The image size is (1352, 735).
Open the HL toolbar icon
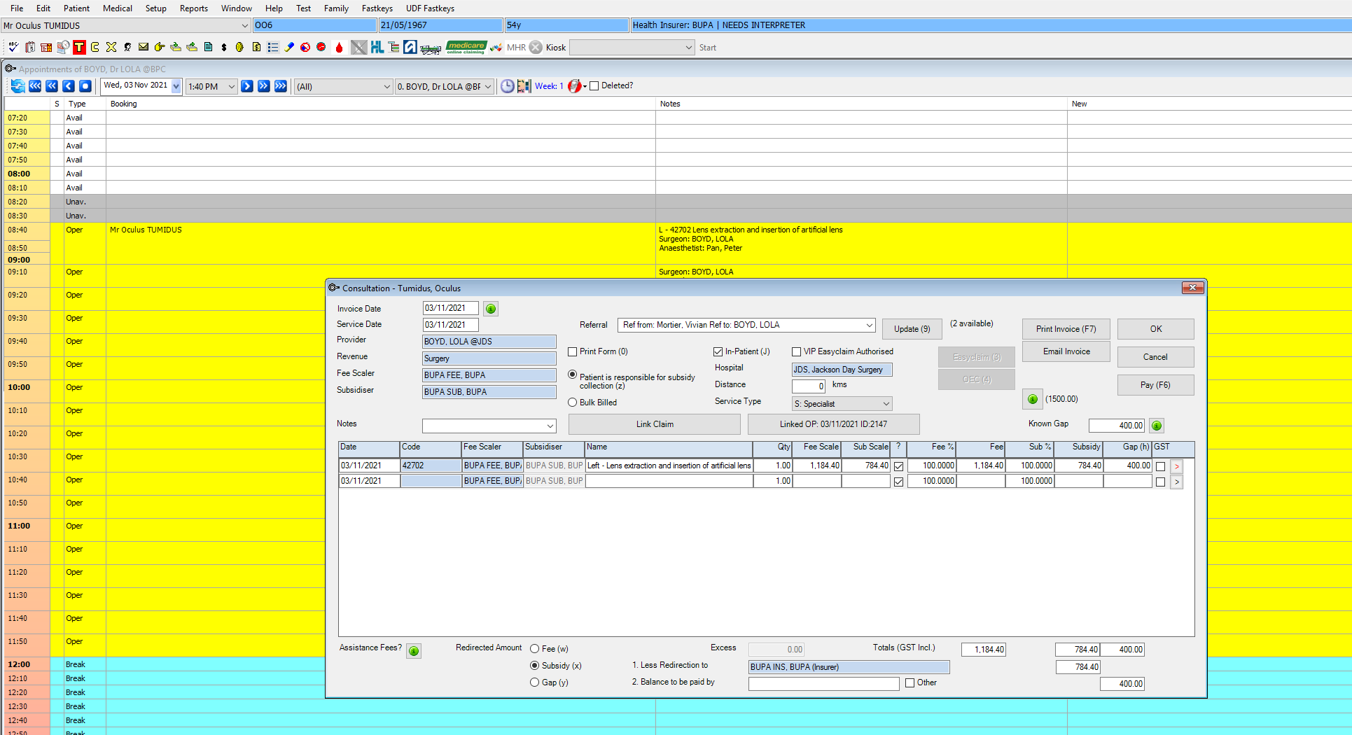tap(377, 47)
